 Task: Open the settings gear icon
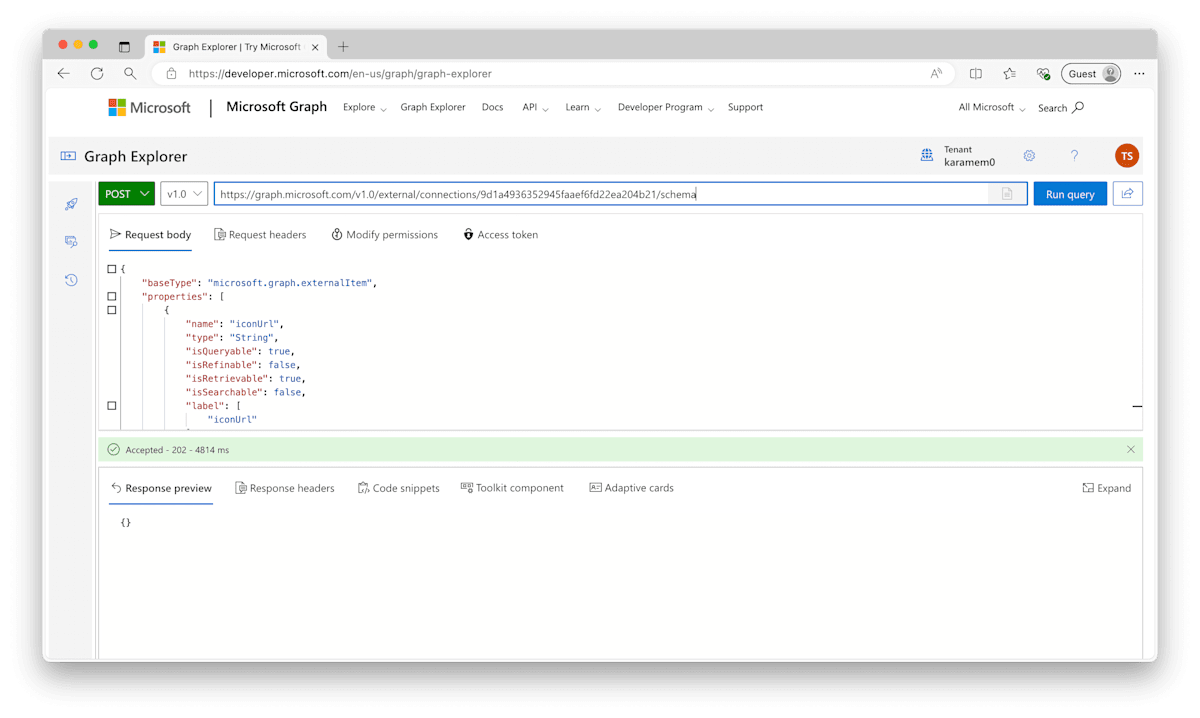pos(1029,156)
